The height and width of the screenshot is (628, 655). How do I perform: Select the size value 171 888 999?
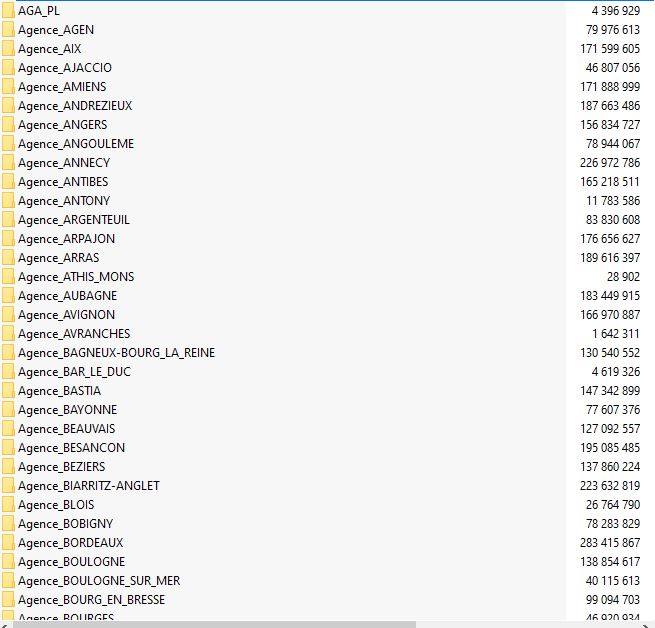pos(610,87)
